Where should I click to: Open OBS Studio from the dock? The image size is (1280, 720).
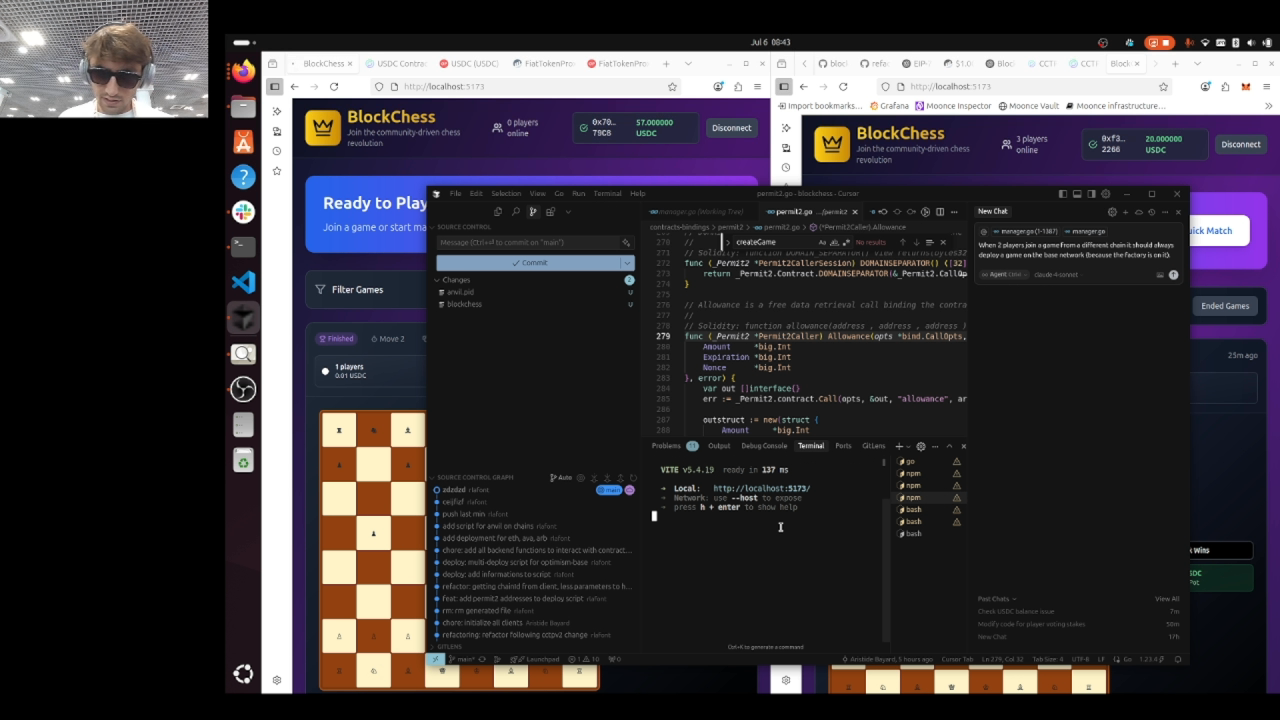click(x=243, y=389)
